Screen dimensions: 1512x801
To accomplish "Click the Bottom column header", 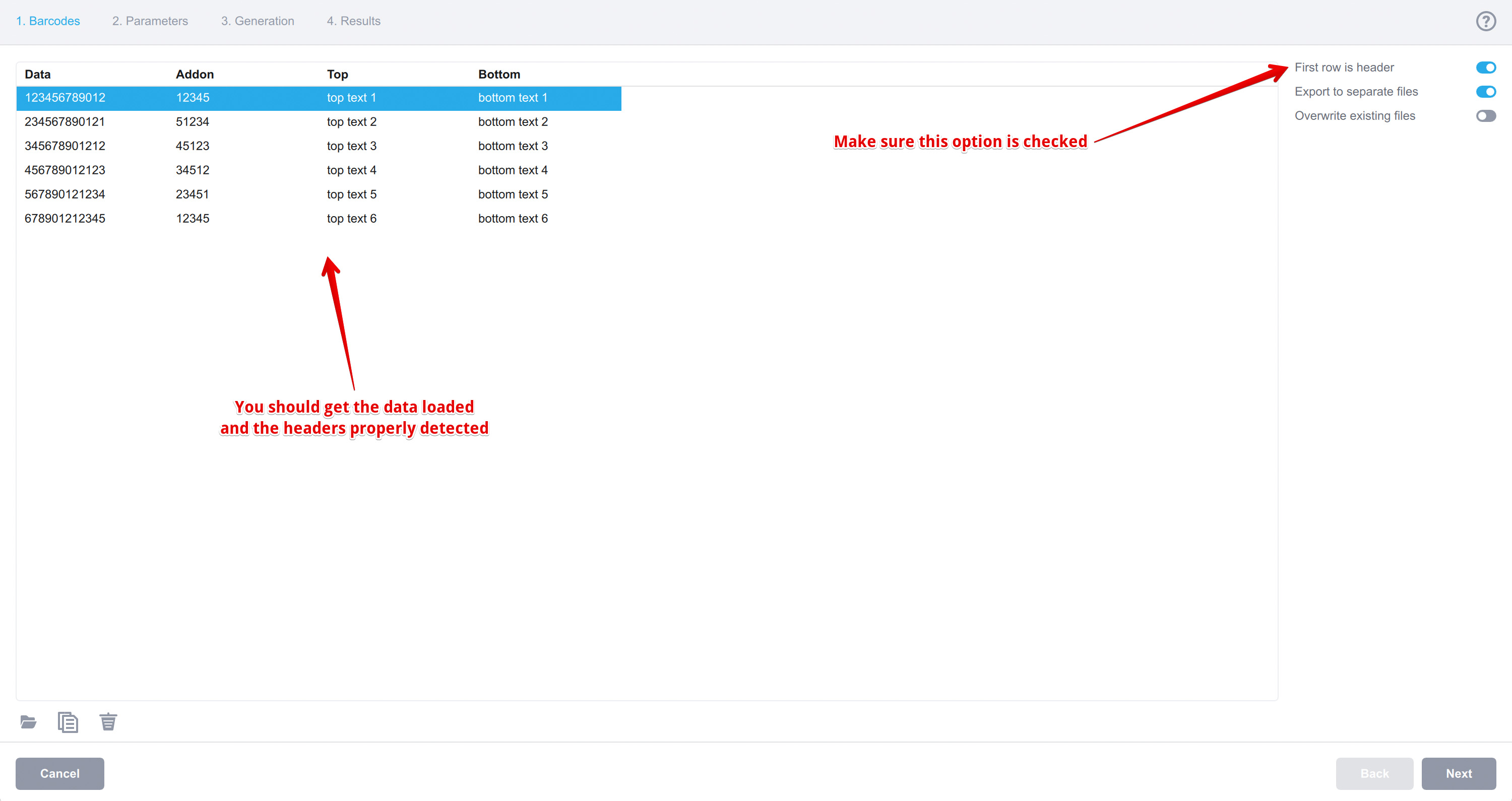I will (x=499, y=74).
